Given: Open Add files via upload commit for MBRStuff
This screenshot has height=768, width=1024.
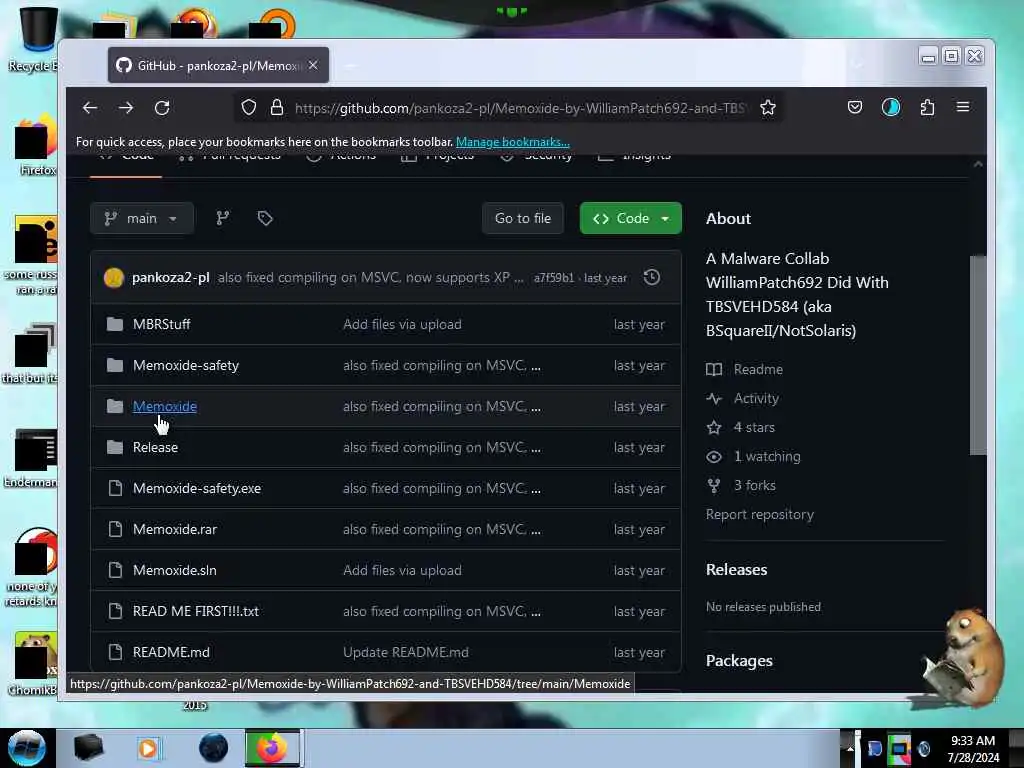Looking at the screenshot, I should [x=402, y=324].
